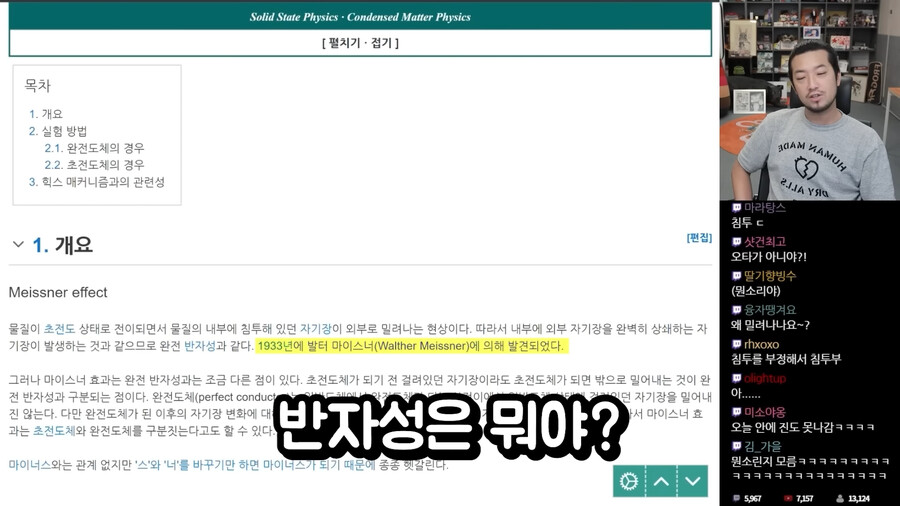Click the total viewer count '13,124'
Screen dimensions: 900x506
[859, 499]
